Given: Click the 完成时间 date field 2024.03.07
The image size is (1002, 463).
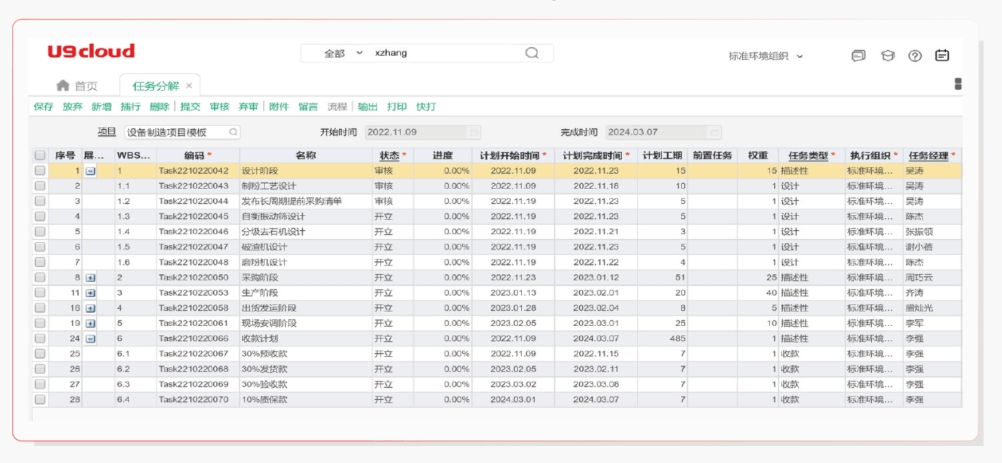Looking at the screenshot, I should tap(663, 132).
